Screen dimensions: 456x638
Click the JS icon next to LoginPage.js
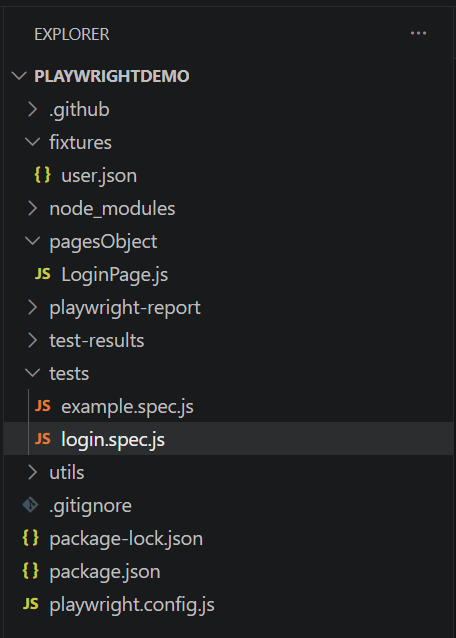[42, 274]
